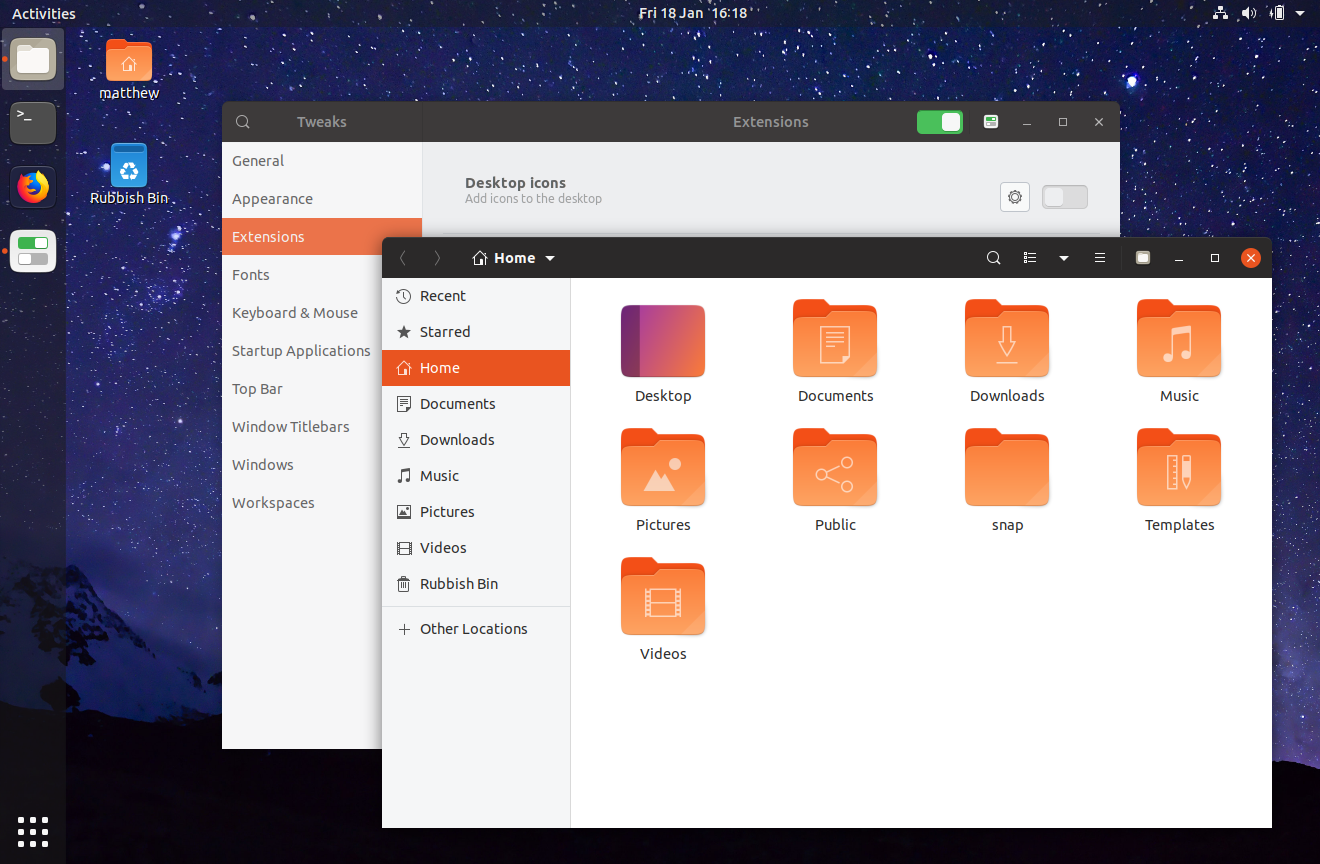Open the Tweaks search icon
1320x864 pixels.
click(x=243, y=122)
